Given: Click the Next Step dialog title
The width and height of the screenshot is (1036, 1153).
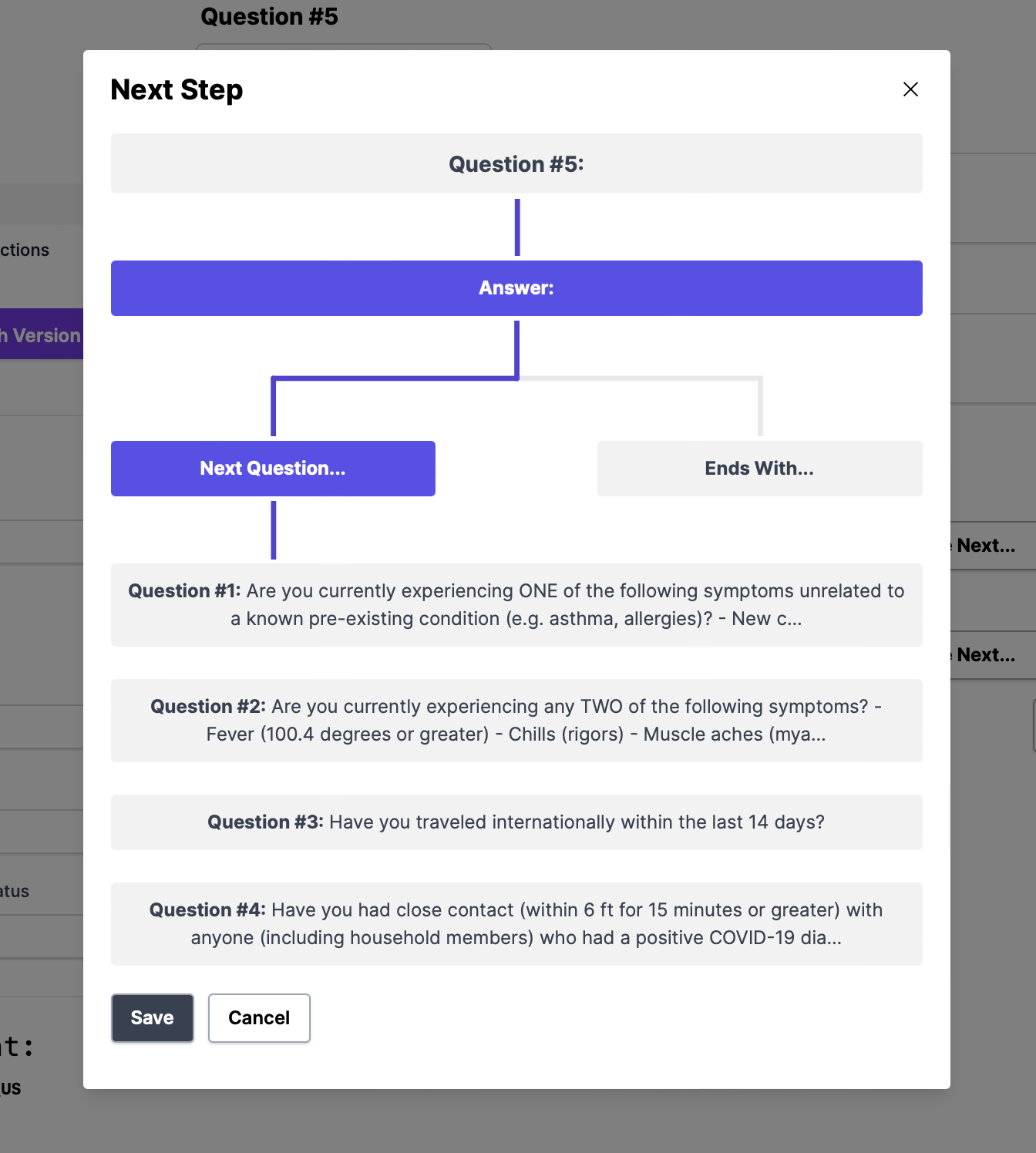Looking at the screenshot, I should point(177,89).
